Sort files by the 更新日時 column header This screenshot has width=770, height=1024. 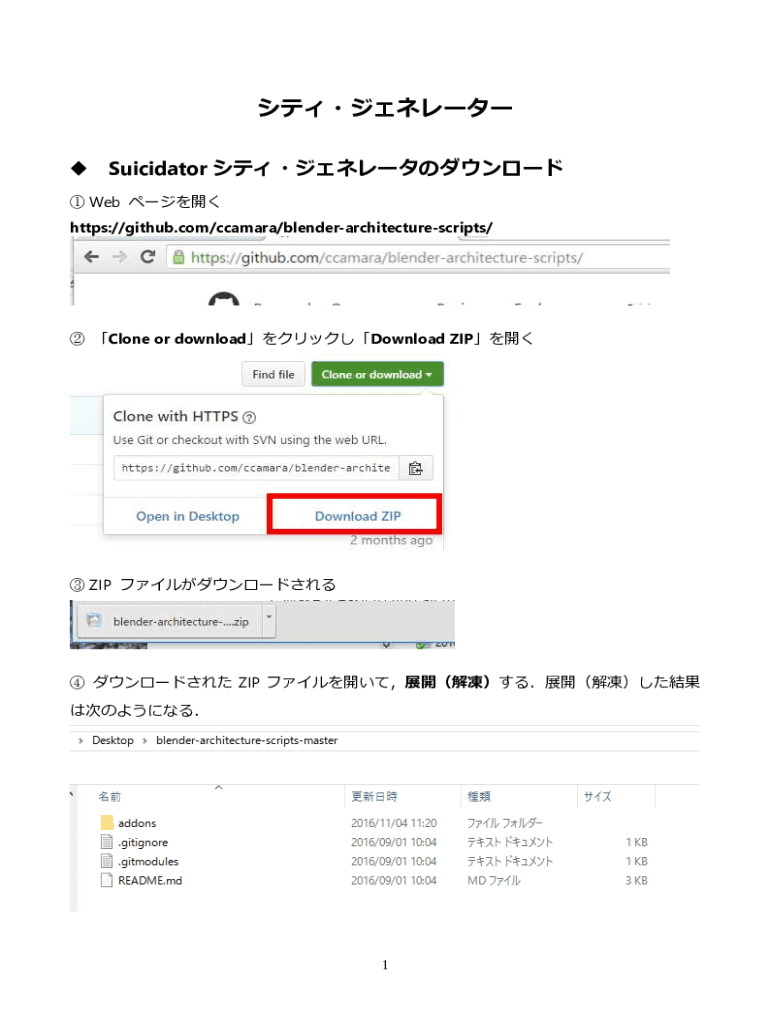[374, 797]
